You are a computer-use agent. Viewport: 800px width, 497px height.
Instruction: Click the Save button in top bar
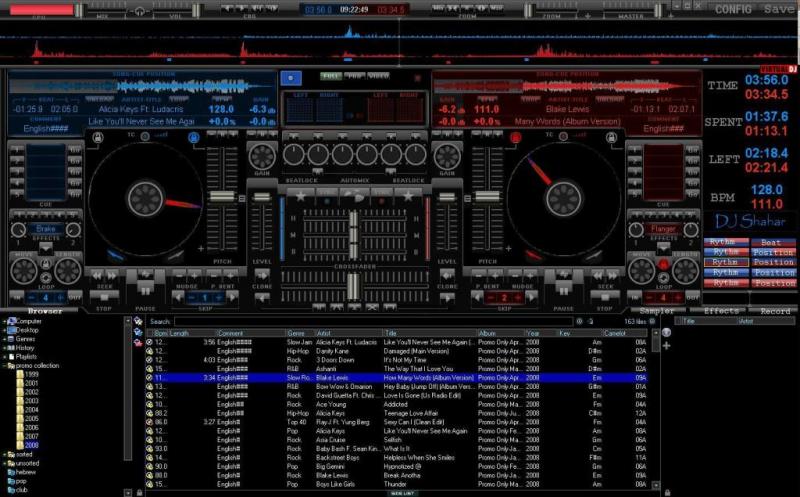[x=779, y=9]
